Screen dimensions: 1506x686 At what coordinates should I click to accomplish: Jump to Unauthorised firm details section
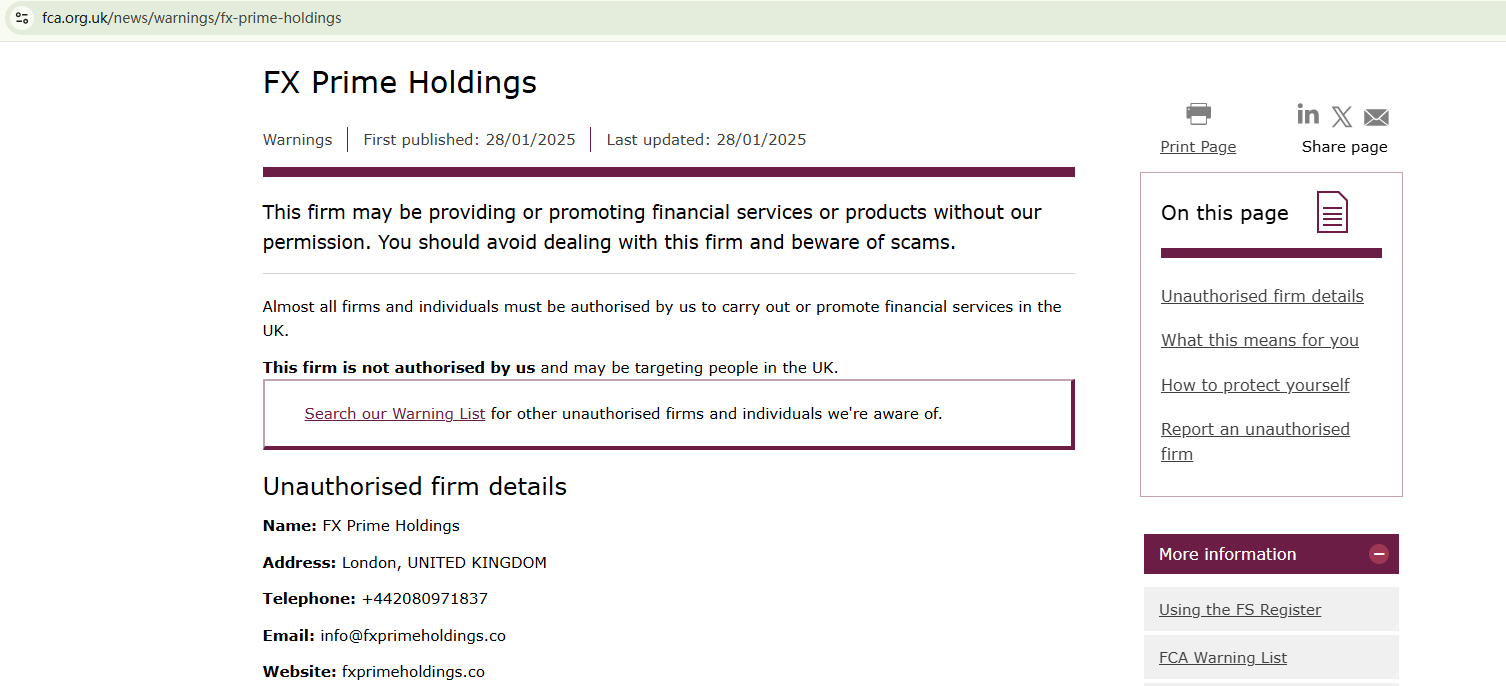(1262, 296)
